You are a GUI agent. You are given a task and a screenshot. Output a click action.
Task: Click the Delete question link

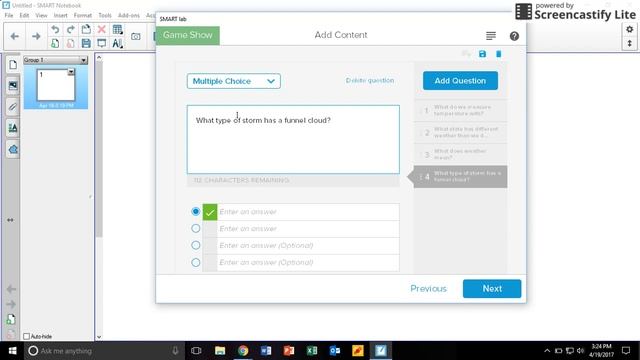[370, 80]
